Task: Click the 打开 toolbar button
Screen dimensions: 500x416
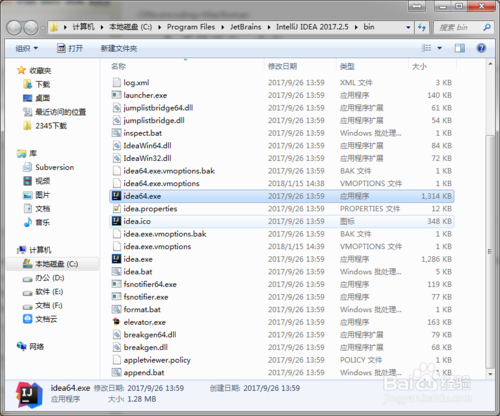Action: [70, 49]
